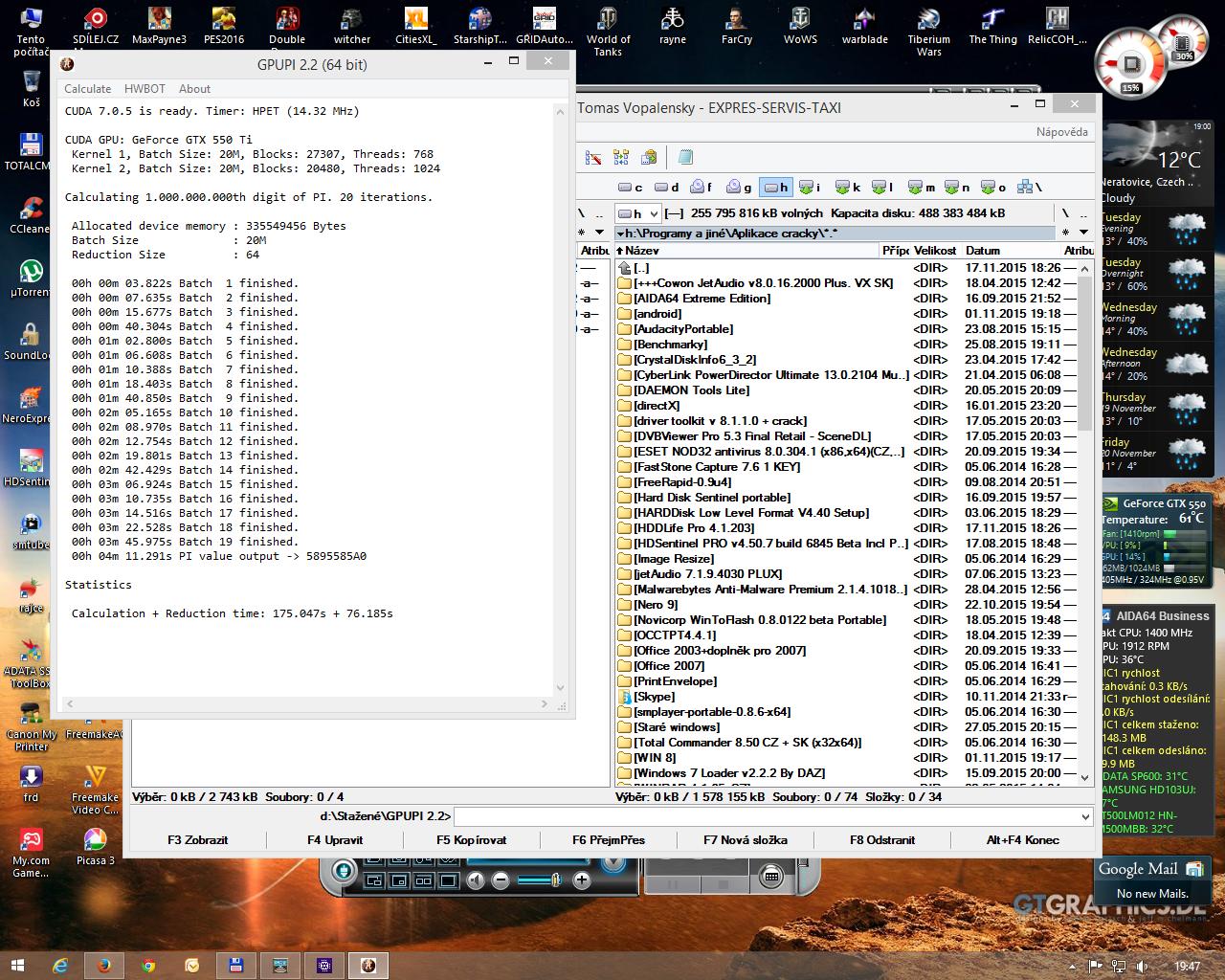Click jetAudio round grid button
The height and width of the screenshot is (980, 1225).
tap(770, 876)
